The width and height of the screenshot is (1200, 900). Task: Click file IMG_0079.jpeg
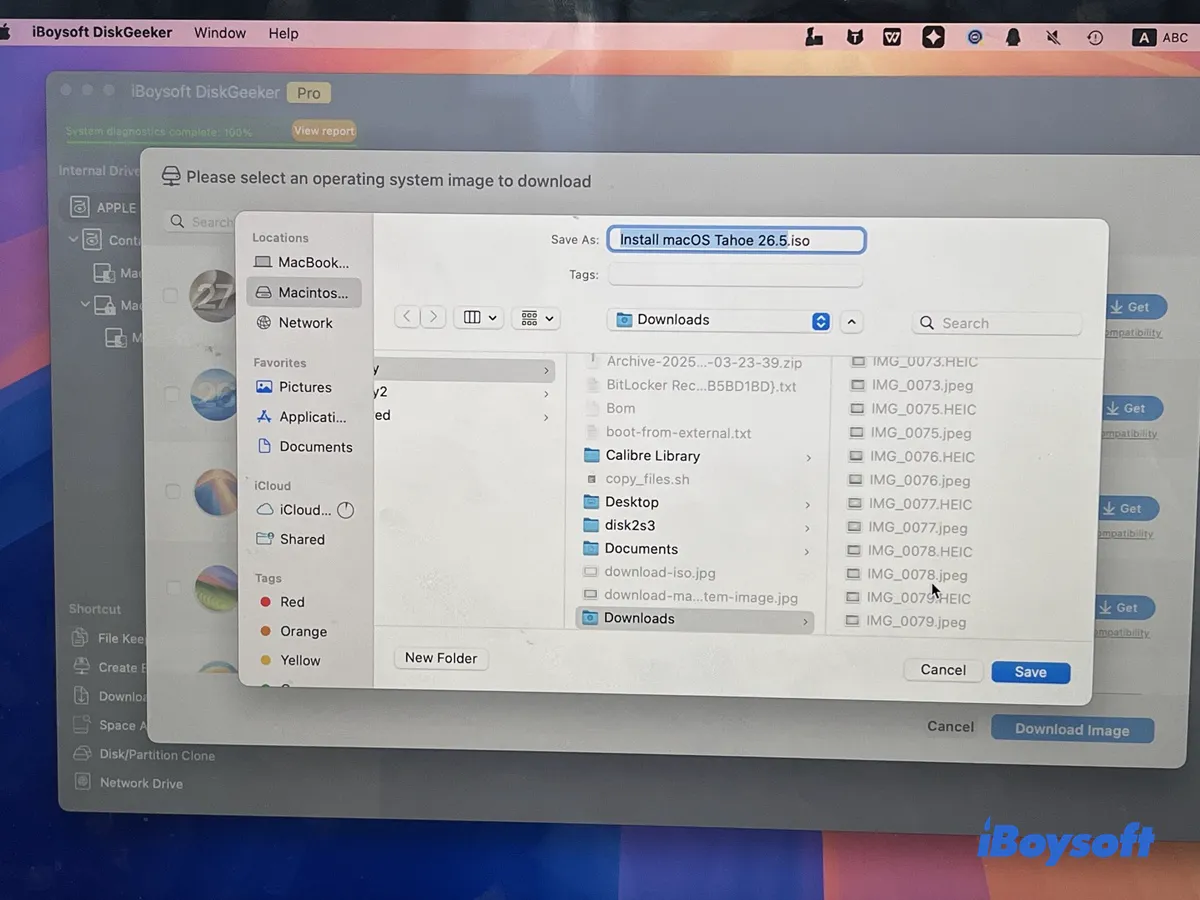[916, 622]
